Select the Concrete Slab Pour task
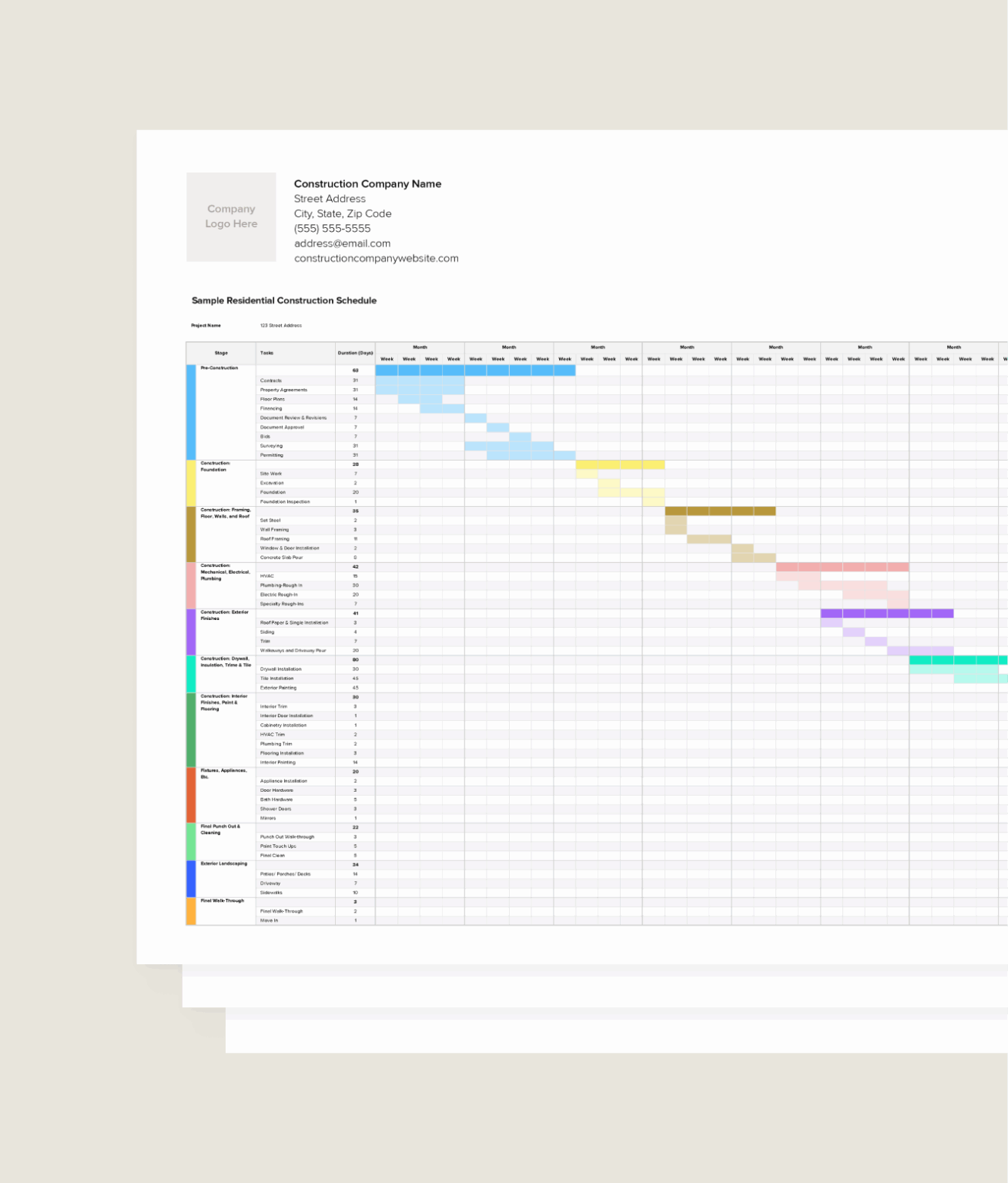This screenshot has height=1183, width=1008. [281, 558]
